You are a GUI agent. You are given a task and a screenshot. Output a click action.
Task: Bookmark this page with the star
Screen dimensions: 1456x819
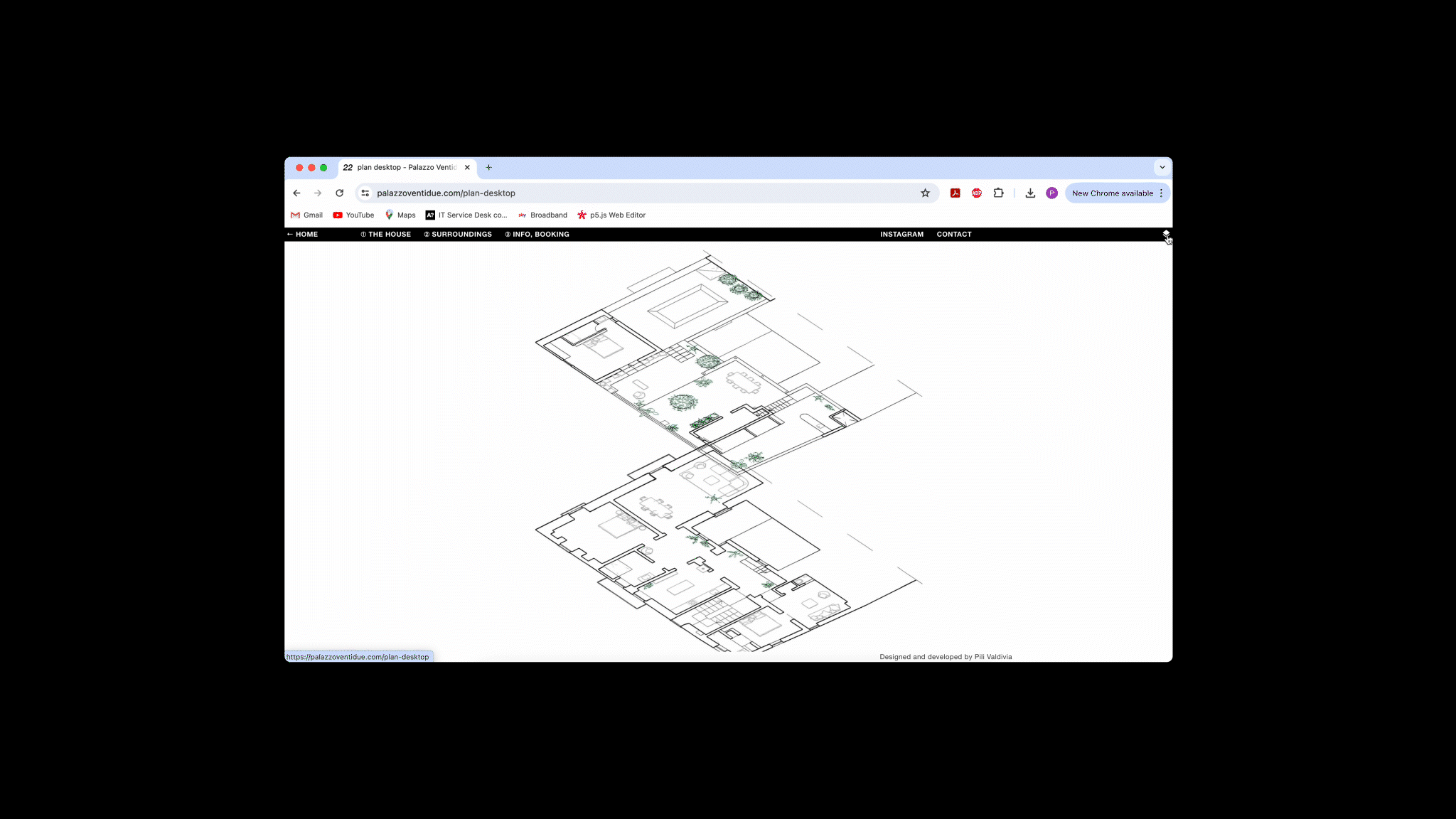click(x=925, y=193)
